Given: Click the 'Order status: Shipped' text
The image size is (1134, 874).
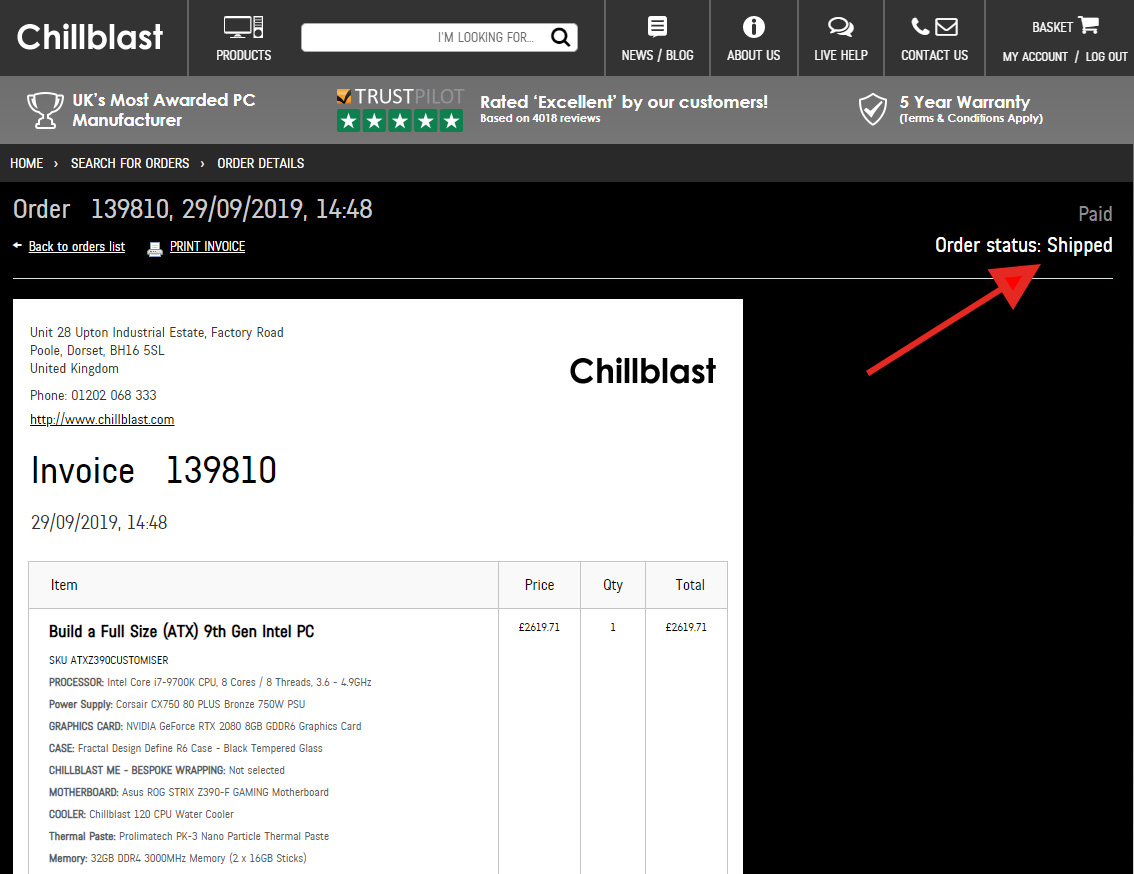Looking at the screenshot, I should click(x=1023, y=245).
